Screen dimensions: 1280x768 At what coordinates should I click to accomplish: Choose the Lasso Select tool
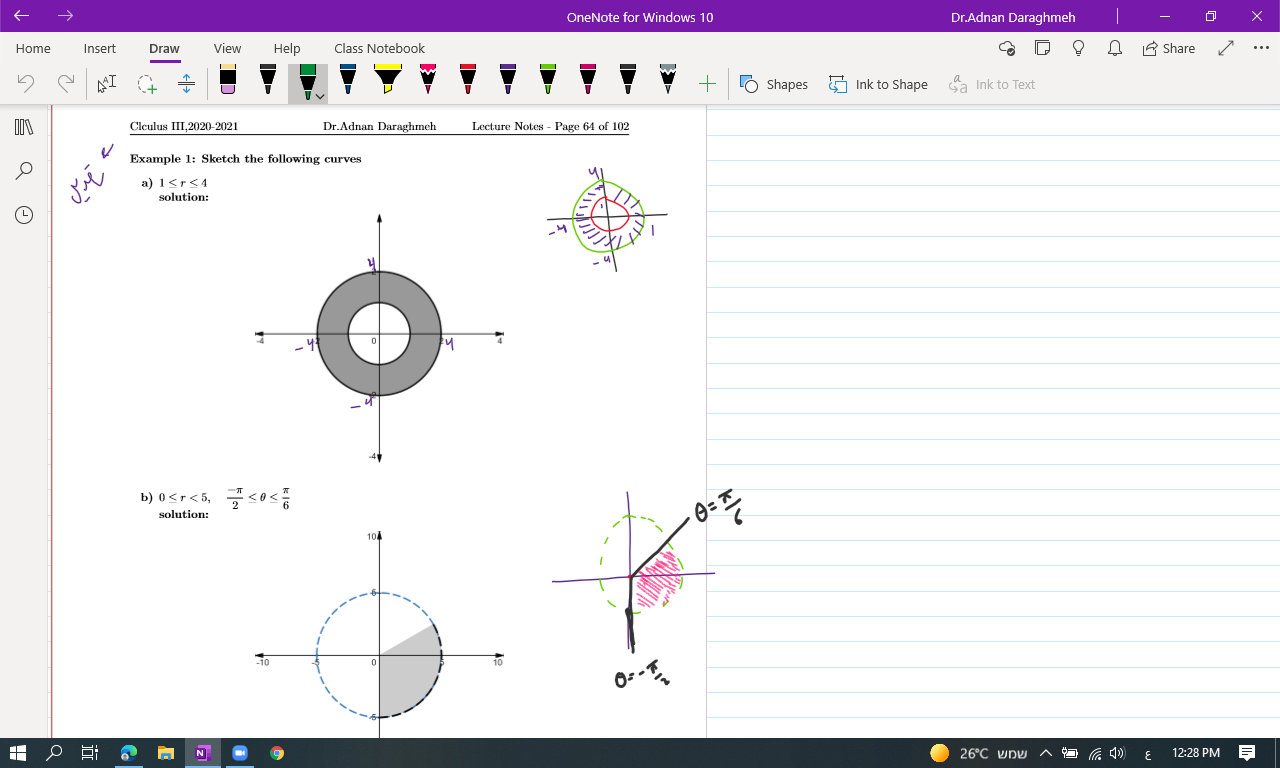tap(147, 84)
